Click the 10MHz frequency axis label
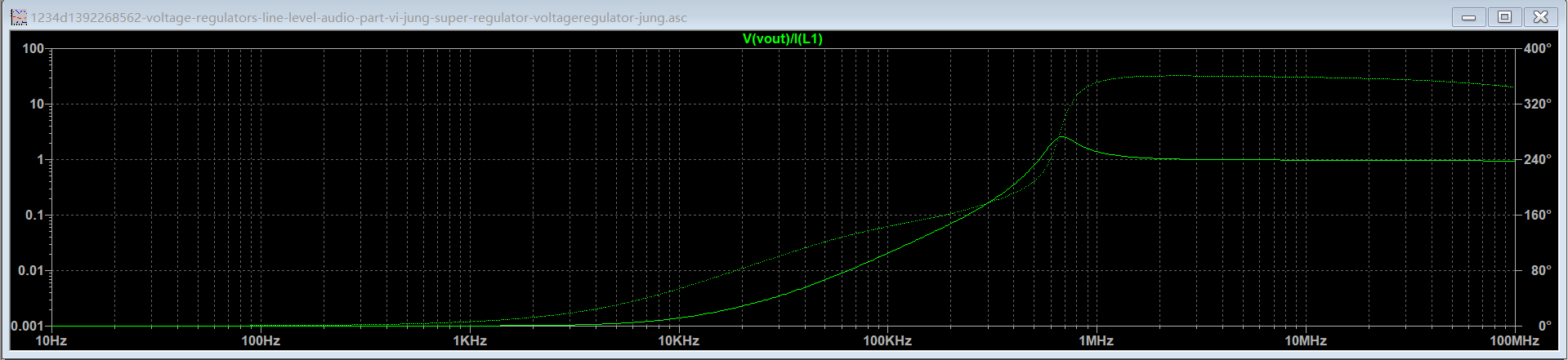1568x360 pixels. [1306, 340]
